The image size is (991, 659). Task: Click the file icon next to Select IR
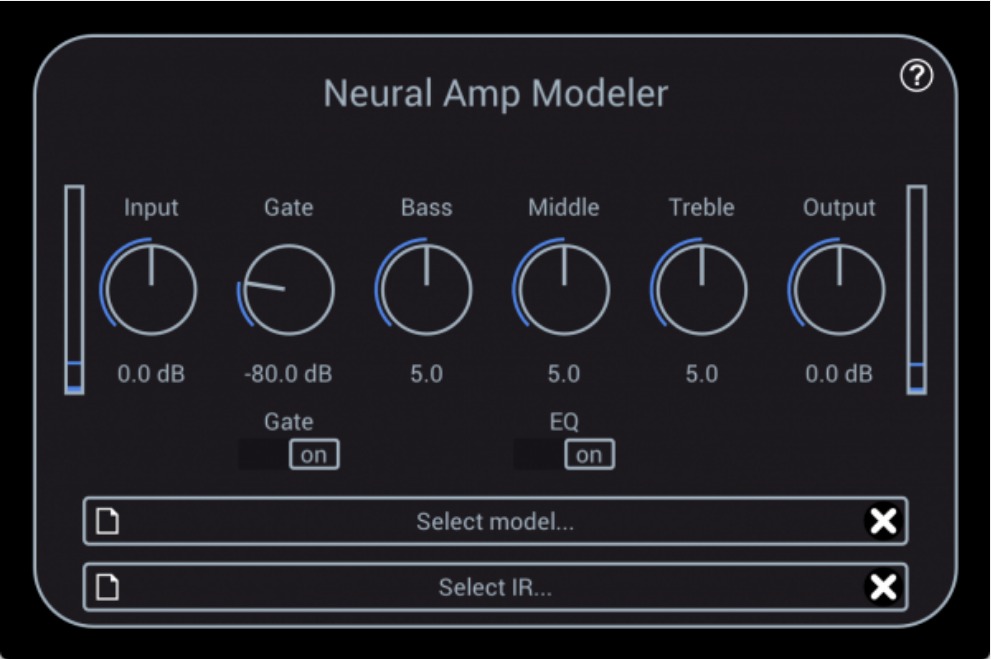pos(110,586)
